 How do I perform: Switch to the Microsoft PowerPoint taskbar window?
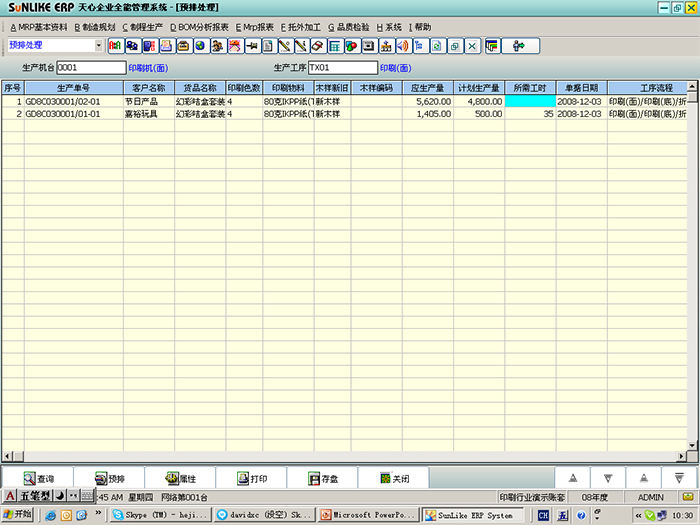(x=369, y=515)
